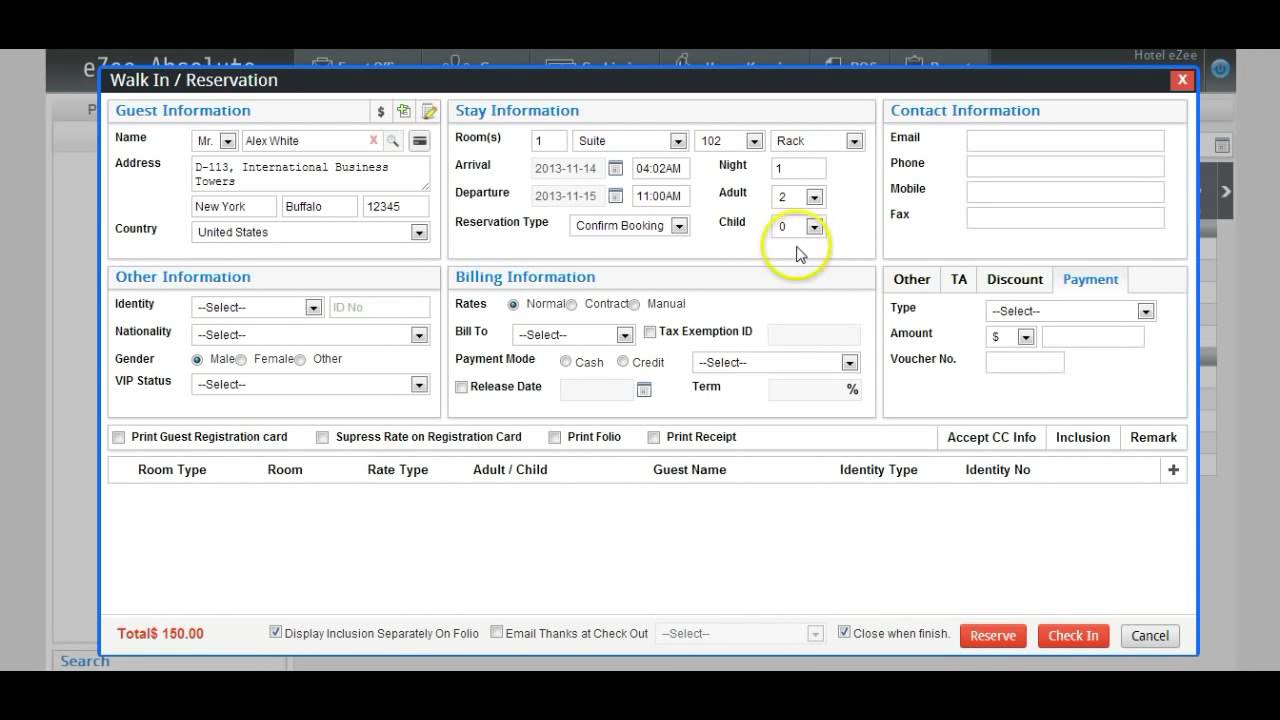Click the Night count field

(799, 169)
